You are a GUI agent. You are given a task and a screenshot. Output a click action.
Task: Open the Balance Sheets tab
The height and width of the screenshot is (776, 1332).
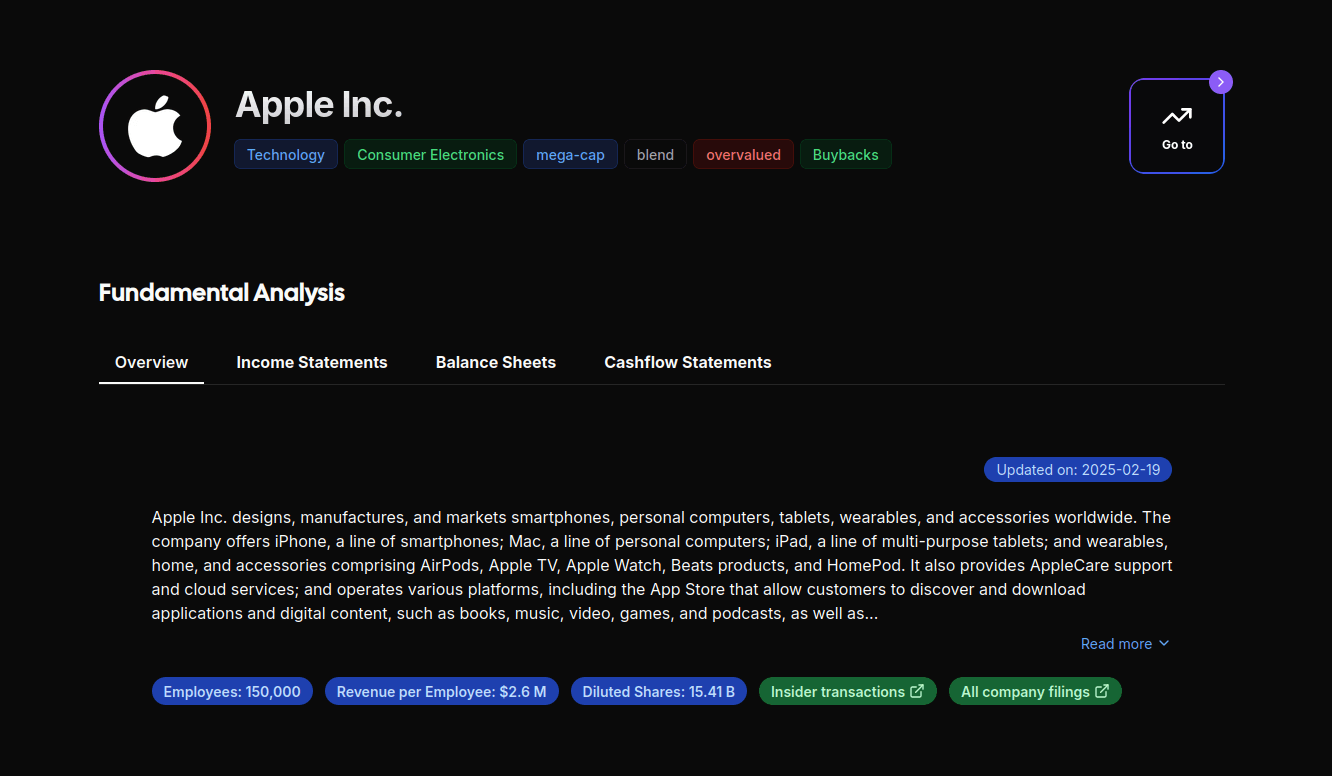(495, 362)
